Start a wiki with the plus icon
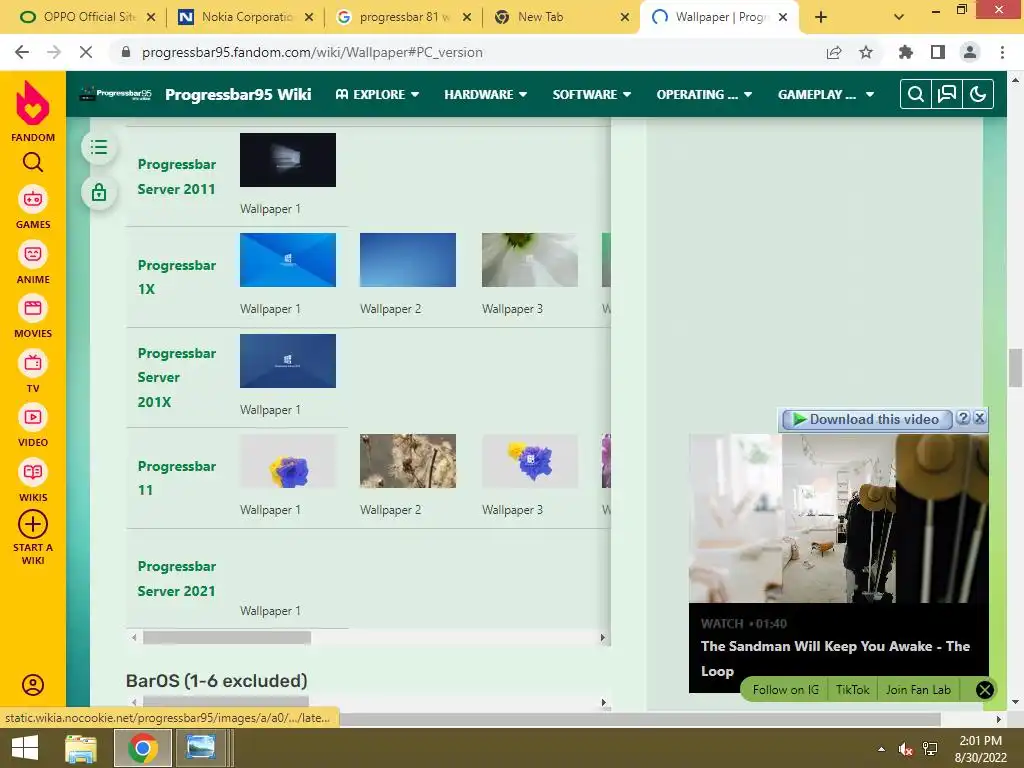This screenshot has width=1024, height=768. (33, 524)
